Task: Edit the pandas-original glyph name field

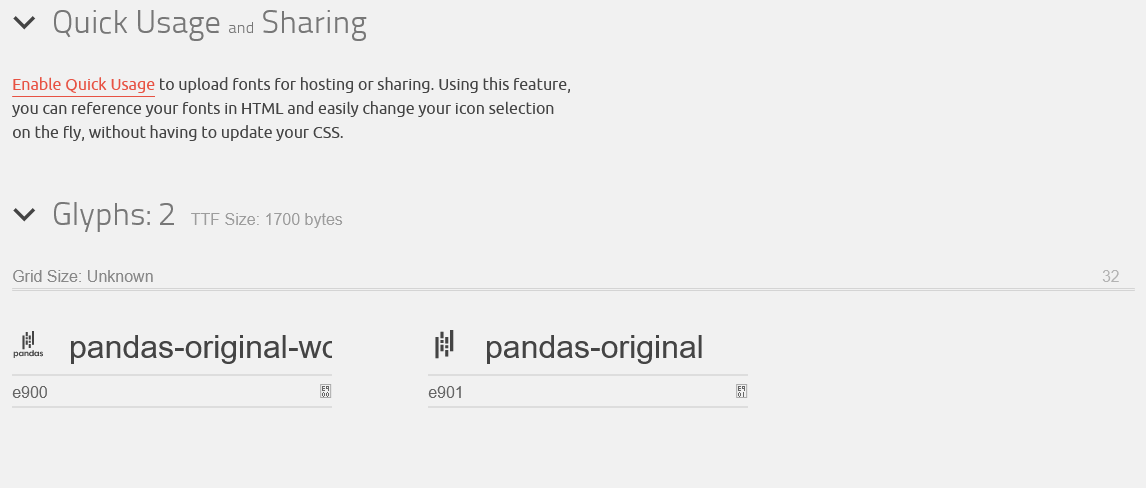Action: click(x=594, y=348)
